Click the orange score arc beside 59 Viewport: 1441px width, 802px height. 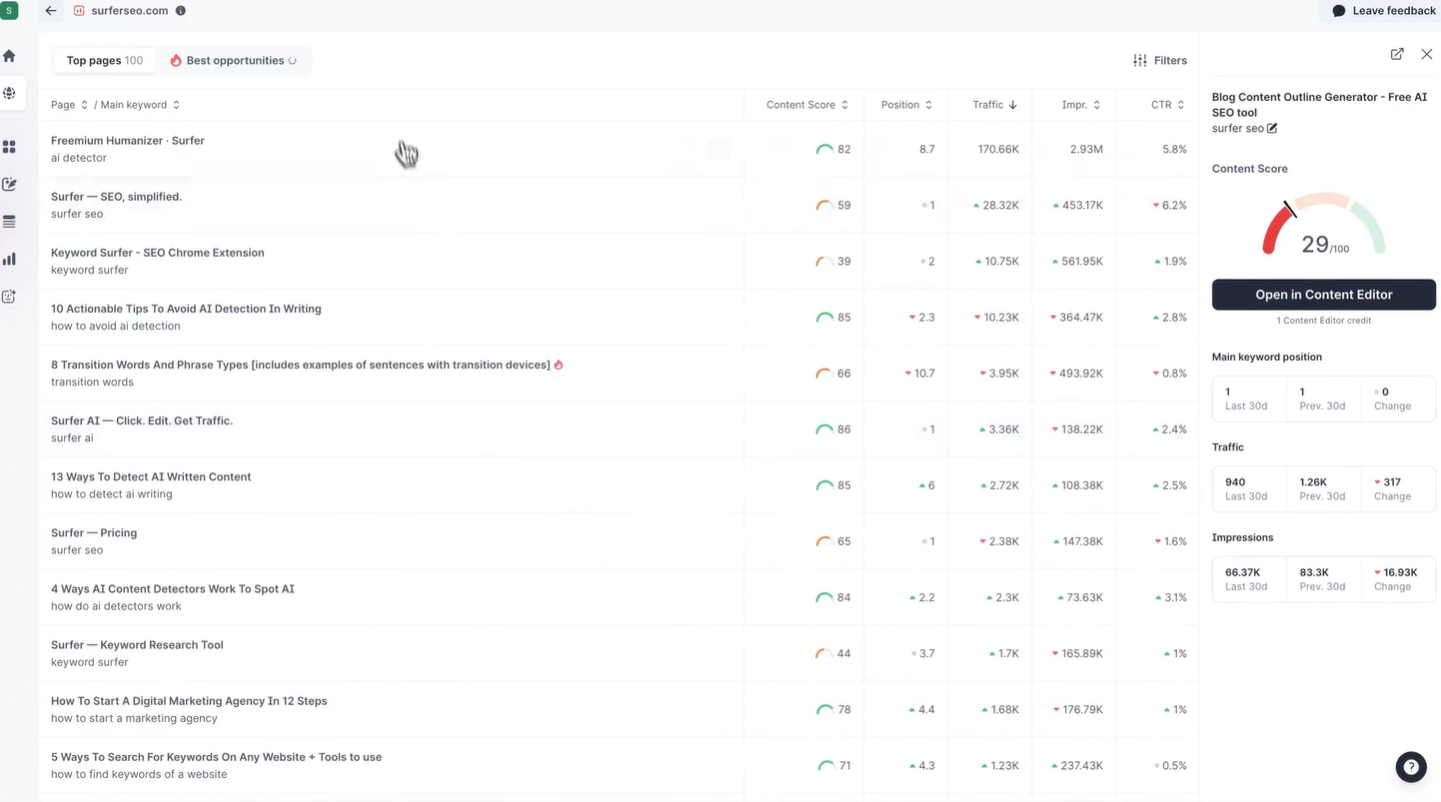[x=824, y=205]
